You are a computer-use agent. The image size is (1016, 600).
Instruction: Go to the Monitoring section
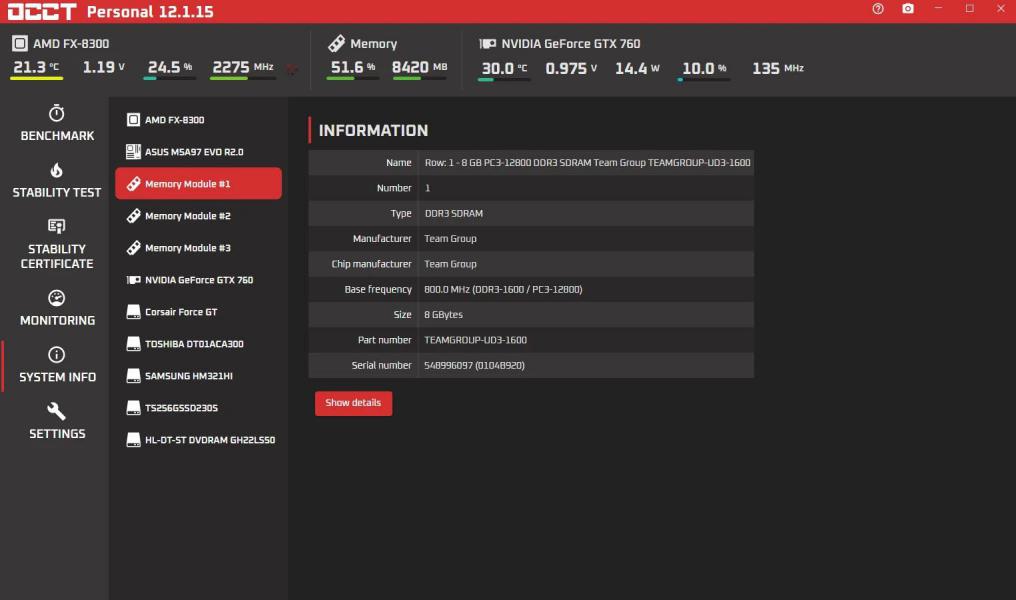[57, 308]
